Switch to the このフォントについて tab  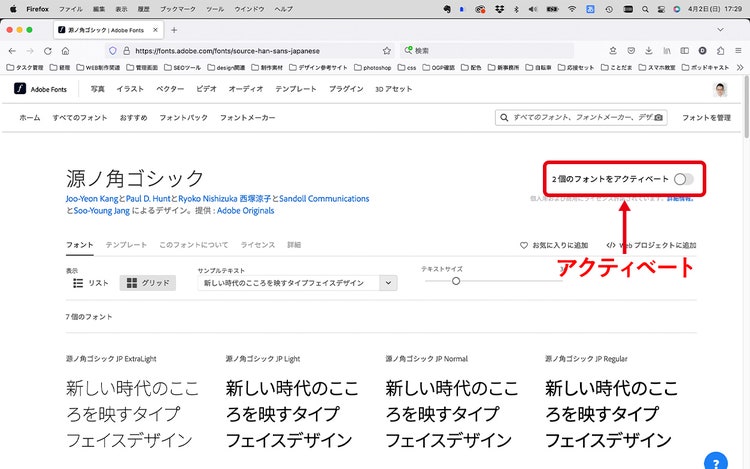point(194,245)
